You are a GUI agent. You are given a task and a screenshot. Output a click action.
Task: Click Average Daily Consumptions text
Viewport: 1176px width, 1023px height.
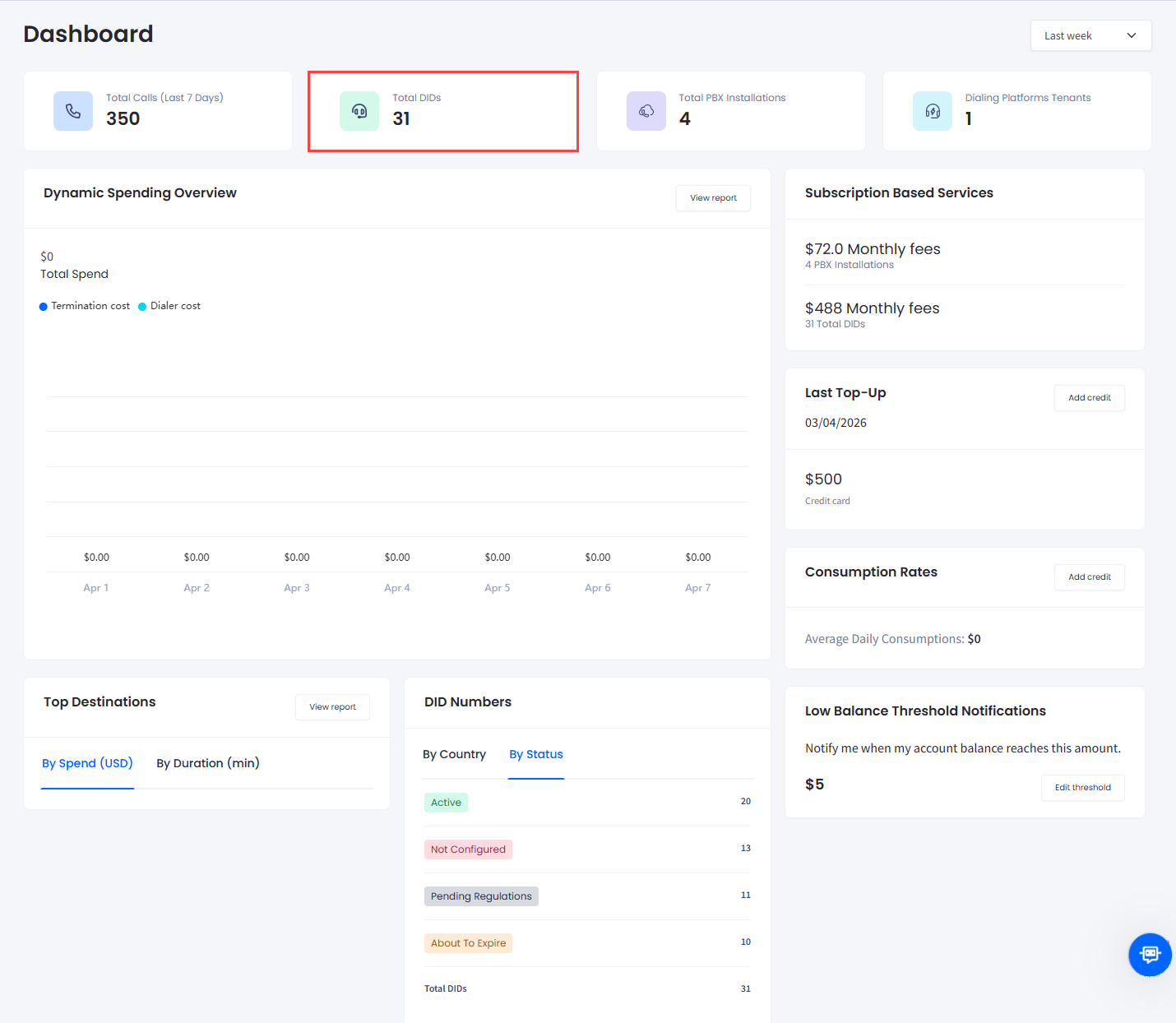pos(892,639)
